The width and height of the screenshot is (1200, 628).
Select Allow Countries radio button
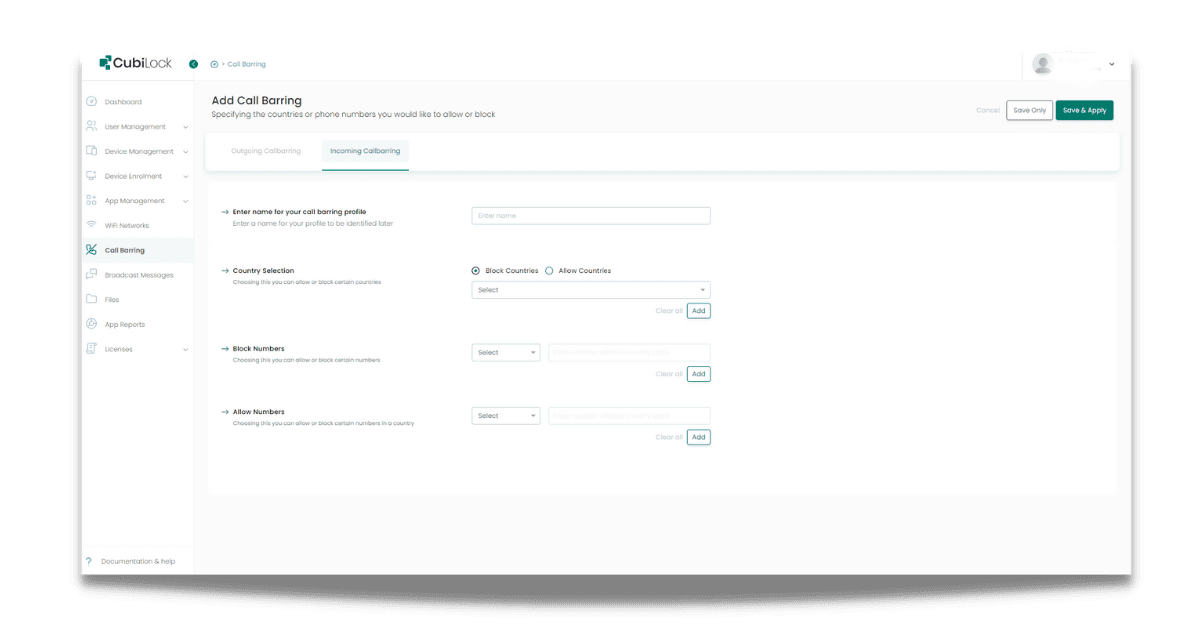(x=549, y=271)
